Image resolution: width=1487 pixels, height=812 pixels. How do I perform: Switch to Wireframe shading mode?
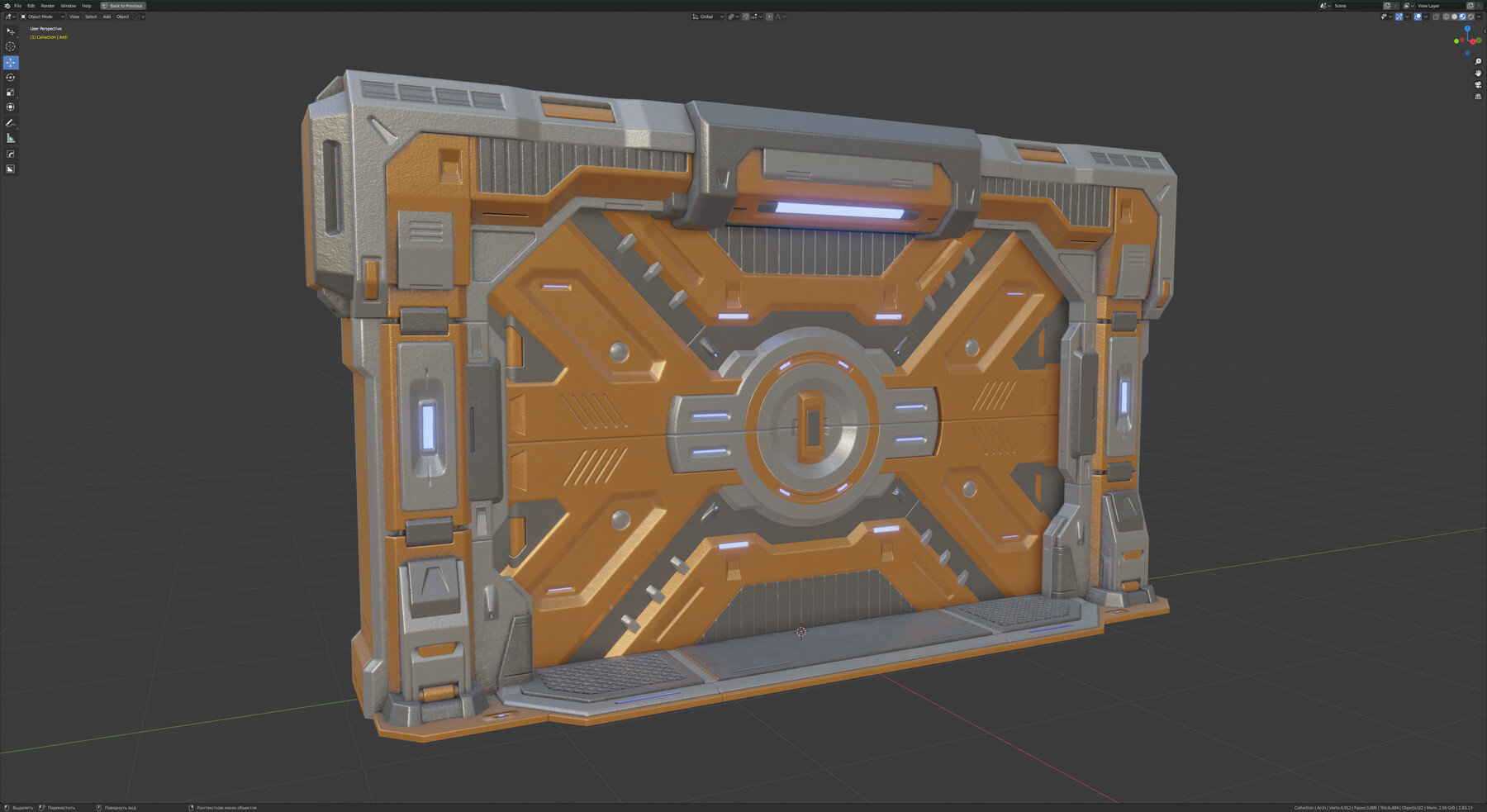(x=1447, y=17)
